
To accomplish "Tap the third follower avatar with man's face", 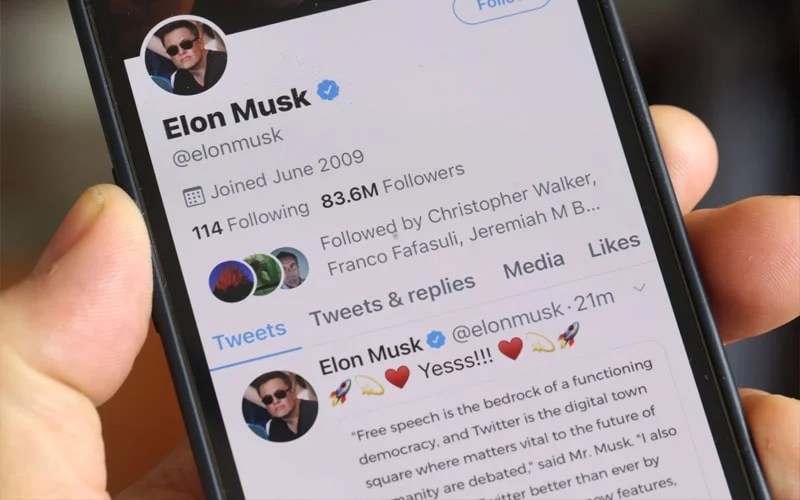I will [x=292, y=267].
